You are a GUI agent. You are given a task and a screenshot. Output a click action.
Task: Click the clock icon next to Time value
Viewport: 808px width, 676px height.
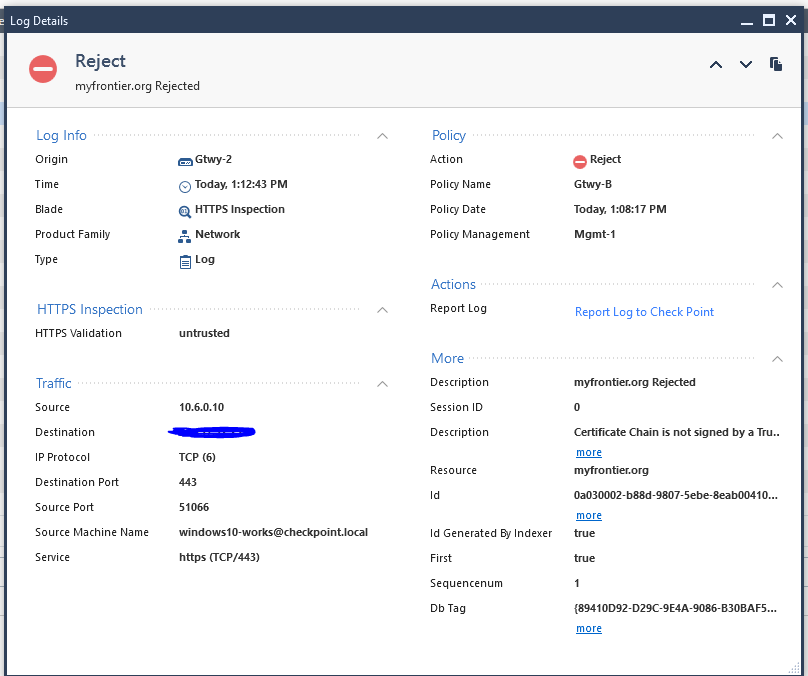coord(184,184)
